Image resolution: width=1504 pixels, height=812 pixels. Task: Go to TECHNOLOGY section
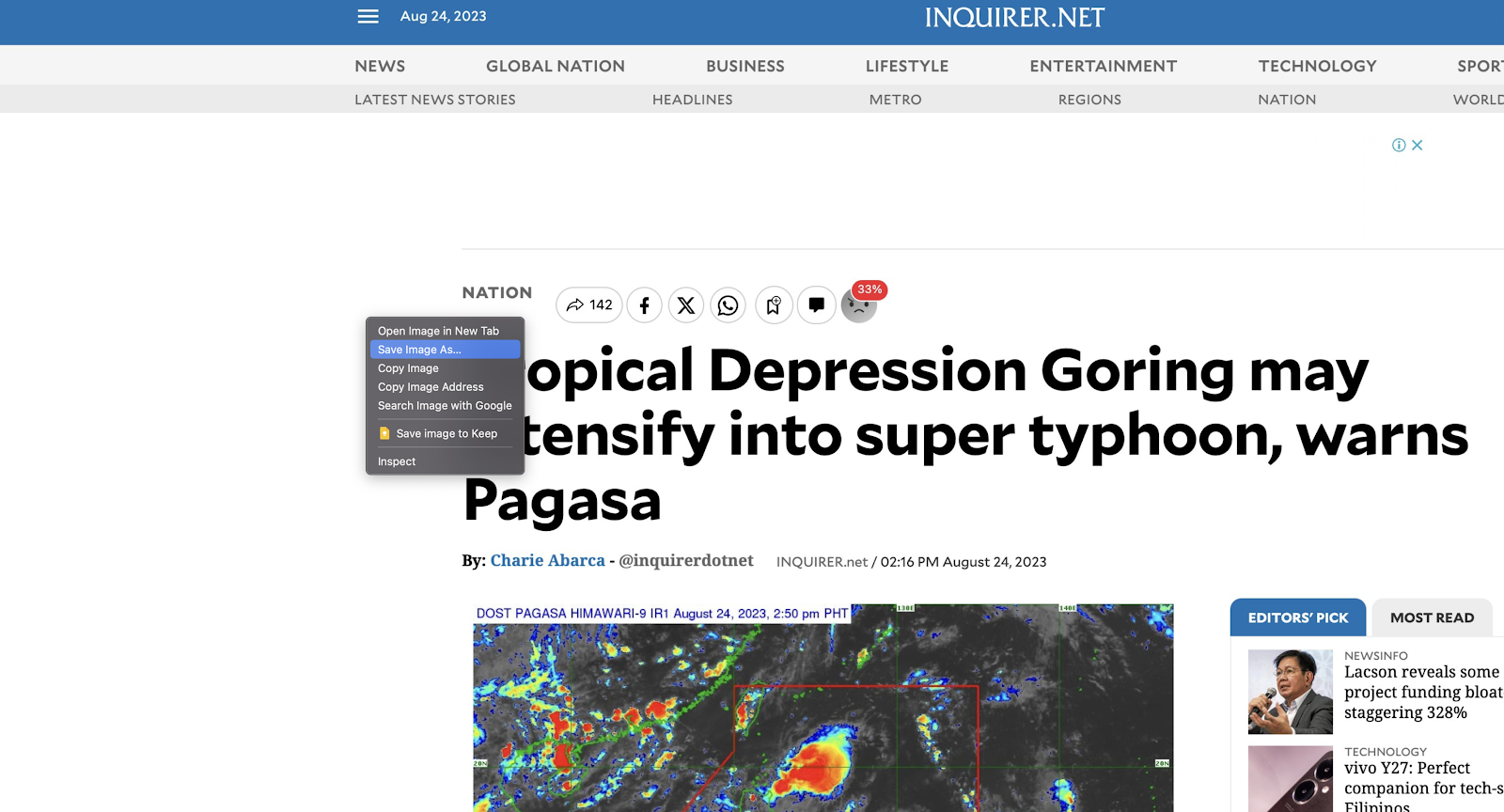click(1318, 66)
